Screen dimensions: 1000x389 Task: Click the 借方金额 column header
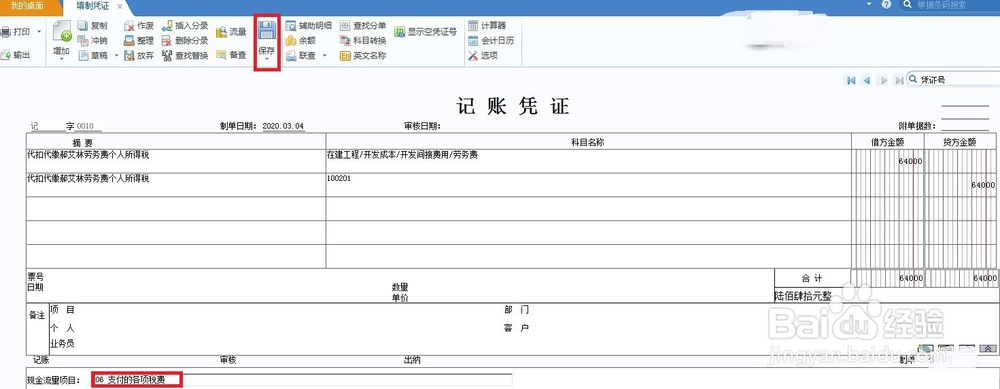[x=887, y=142]
